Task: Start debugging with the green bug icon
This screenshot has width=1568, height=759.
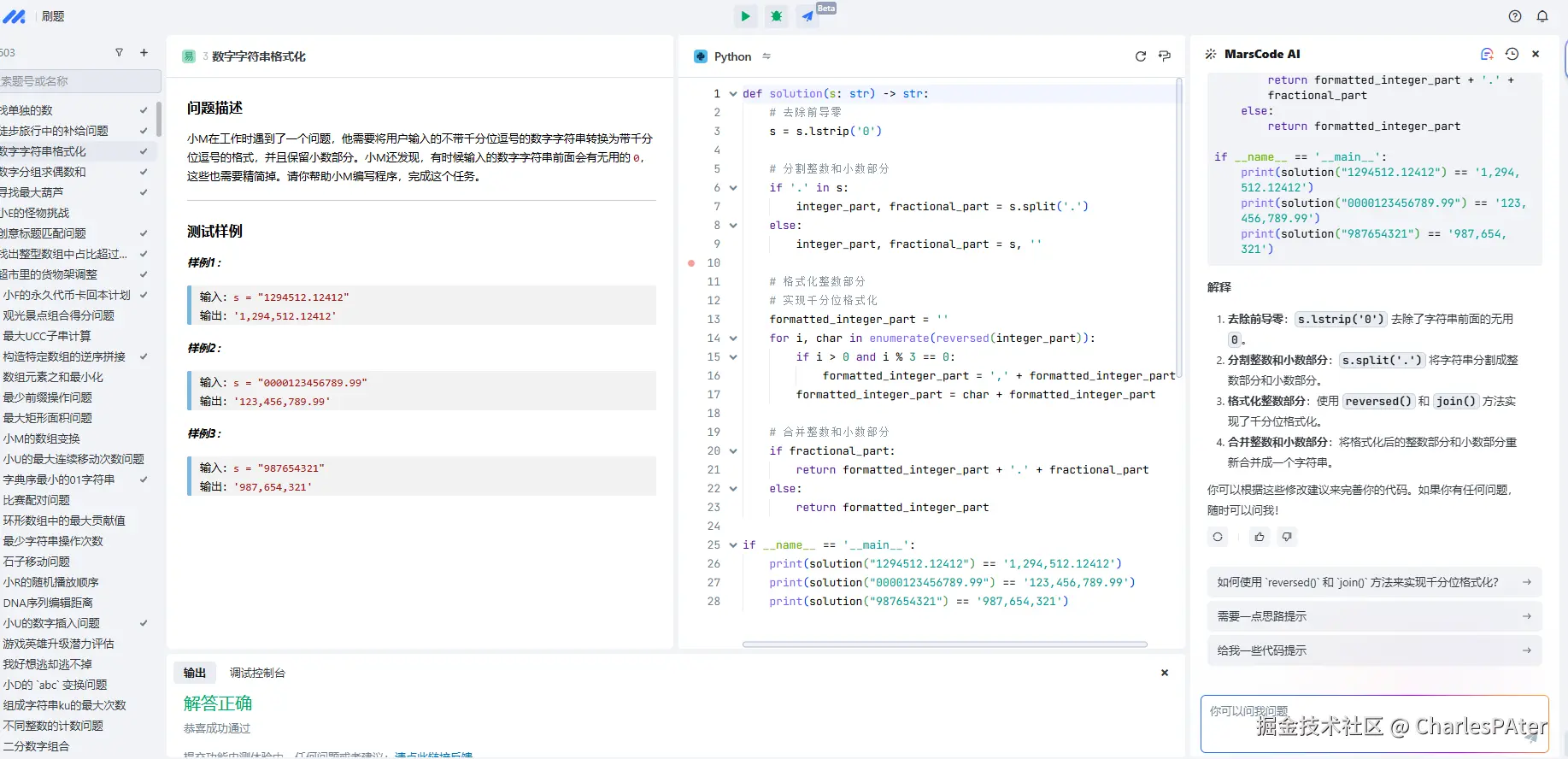Action: click(x=776, y=16)
